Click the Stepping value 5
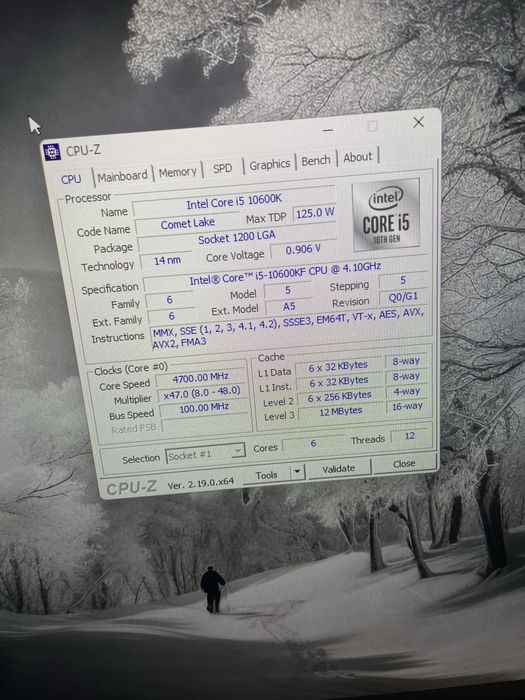This screenshot has height=700, width=525. point(403,280)
